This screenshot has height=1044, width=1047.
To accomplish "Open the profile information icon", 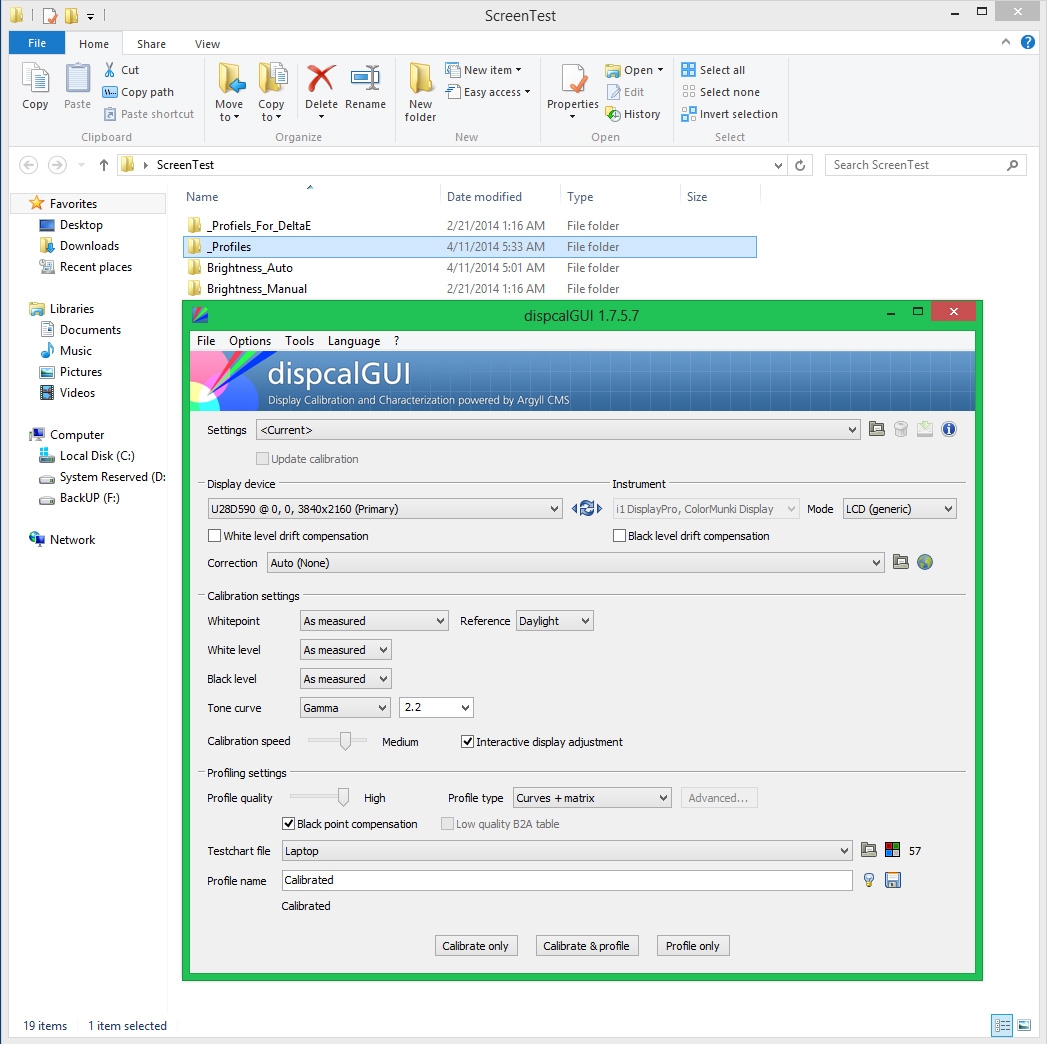I will [949, 429].
